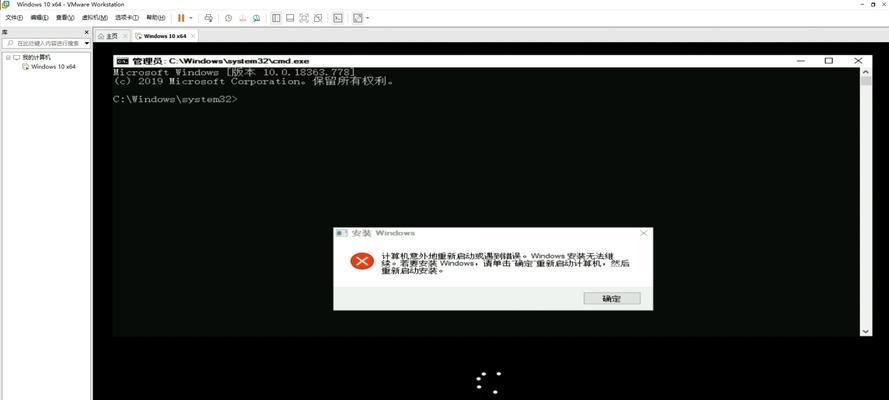This screenshot has width=889, height=400.
Task: Click the 确定 button in the error dialog
Action: click(612, 299)
